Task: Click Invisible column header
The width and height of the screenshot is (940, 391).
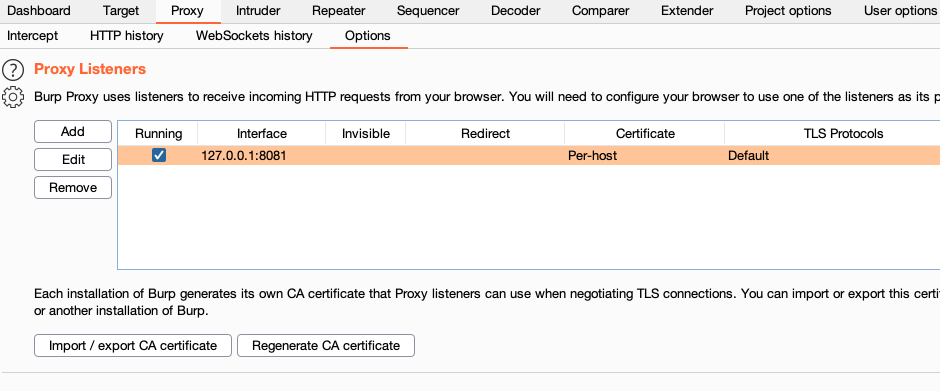Action: (x=366, y=134)
